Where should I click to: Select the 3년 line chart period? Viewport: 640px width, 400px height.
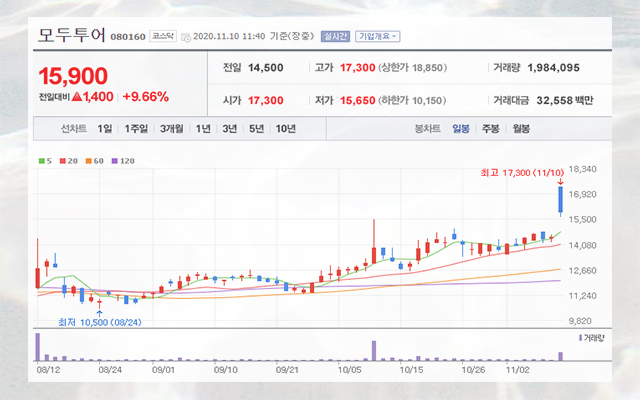[230, 129]
